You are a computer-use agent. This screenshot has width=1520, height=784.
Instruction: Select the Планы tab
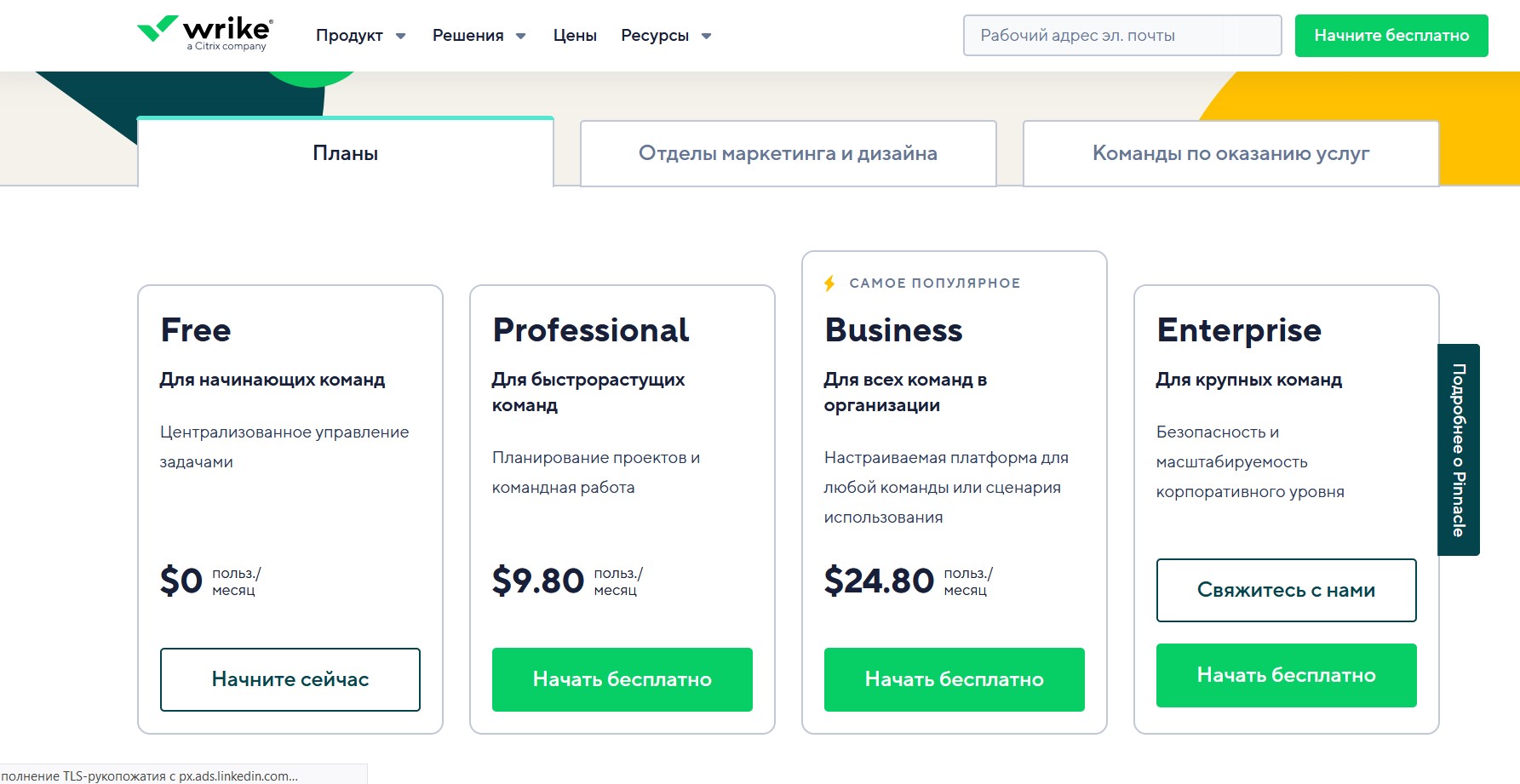pos(345,153)
